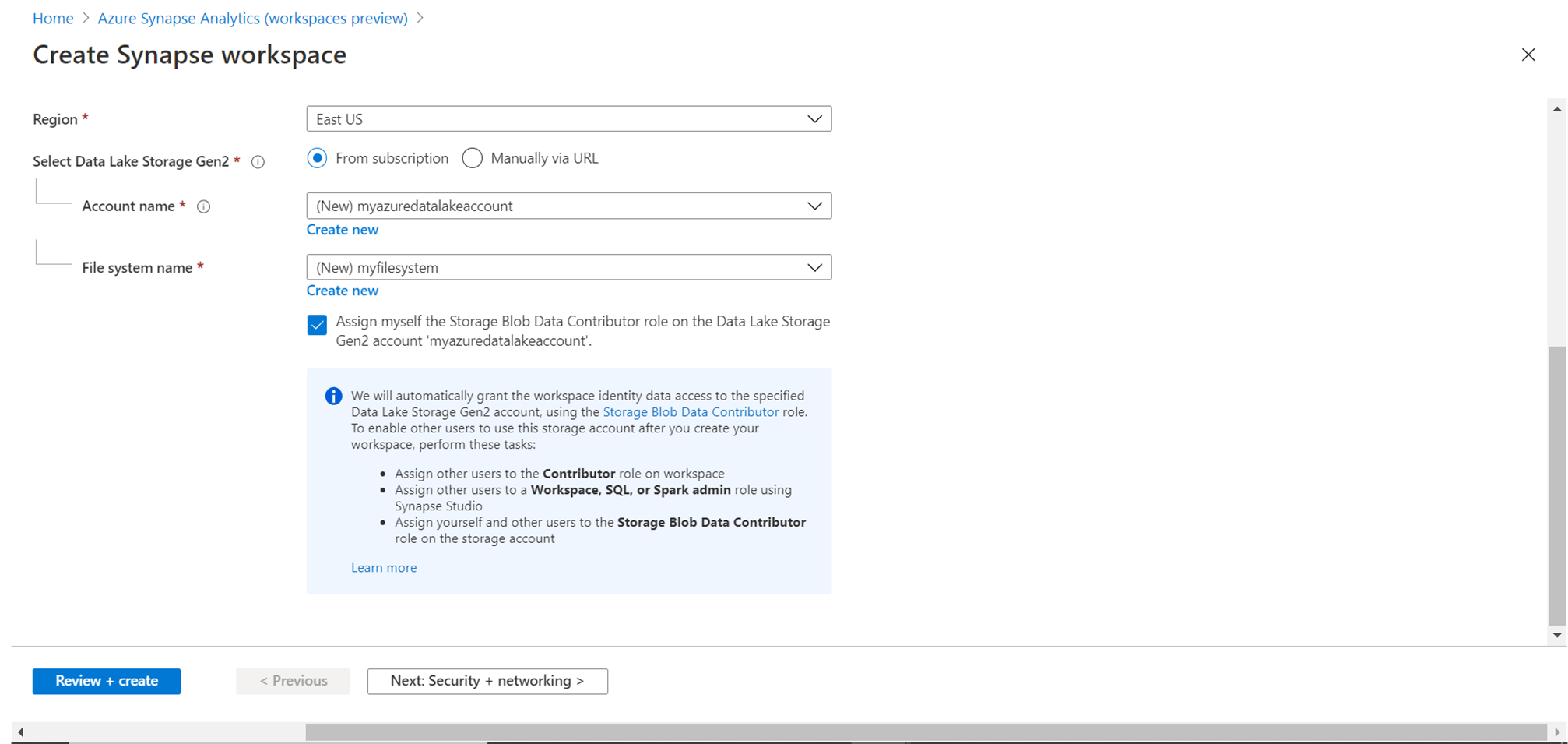The height and width of the screenshot is (744, 1568).
Task: Uncheck the Storage Blob Data Contributor assignment checkbox
Action: click(x=317, y=325)
